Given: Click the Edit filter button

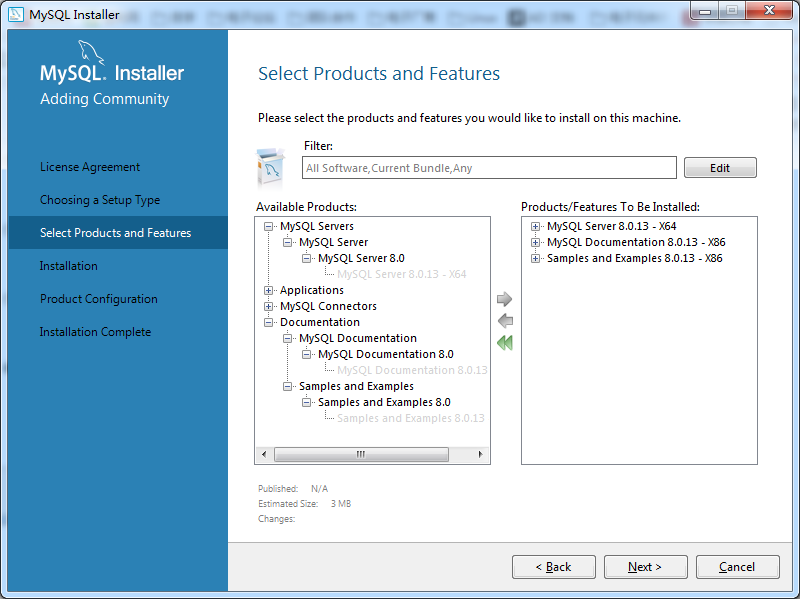Looking at the screenshot, I should click(x=720, y=168).
